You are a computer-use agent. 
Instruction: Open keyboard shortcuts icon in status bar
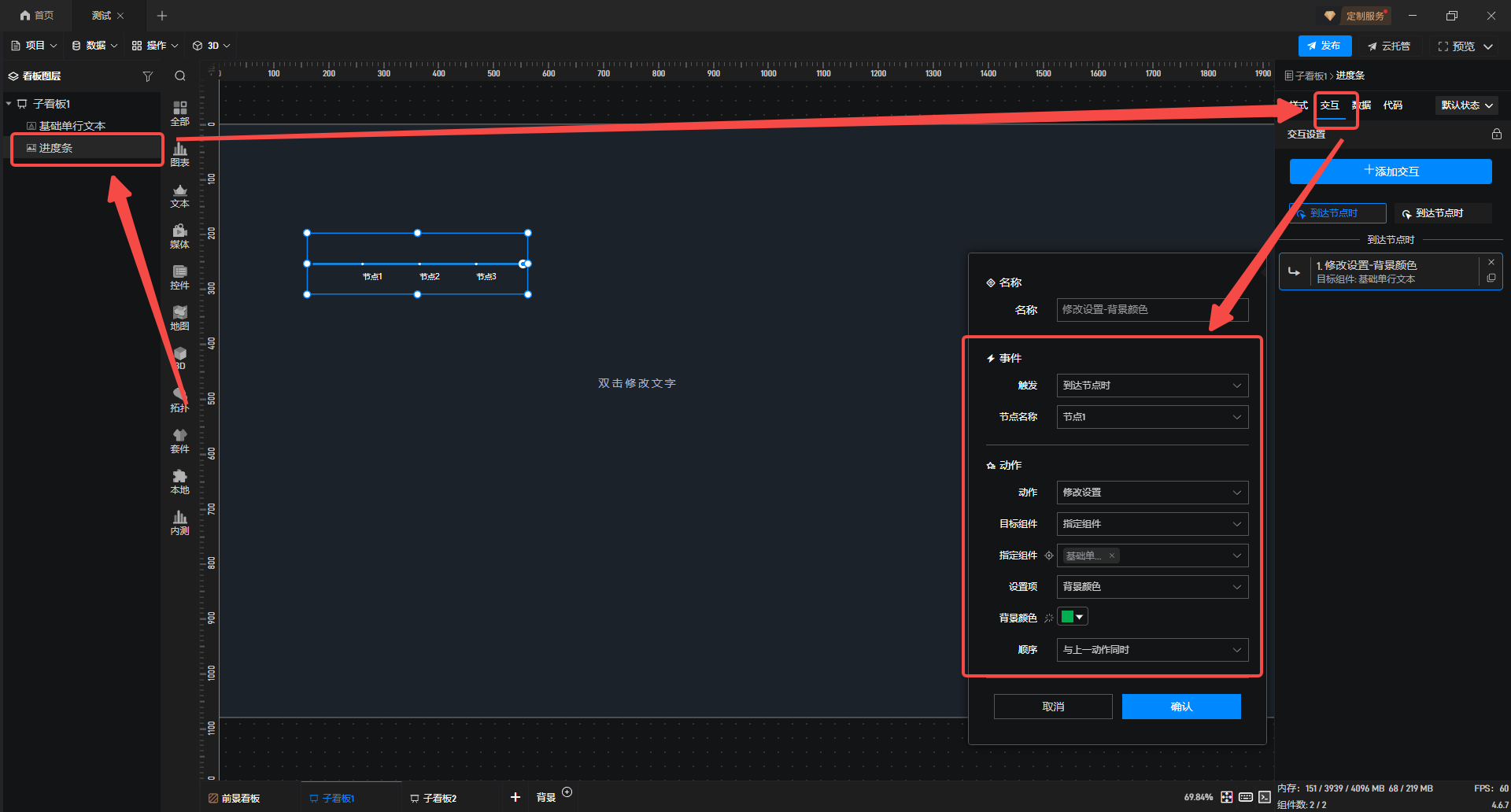coord(1246,797)
